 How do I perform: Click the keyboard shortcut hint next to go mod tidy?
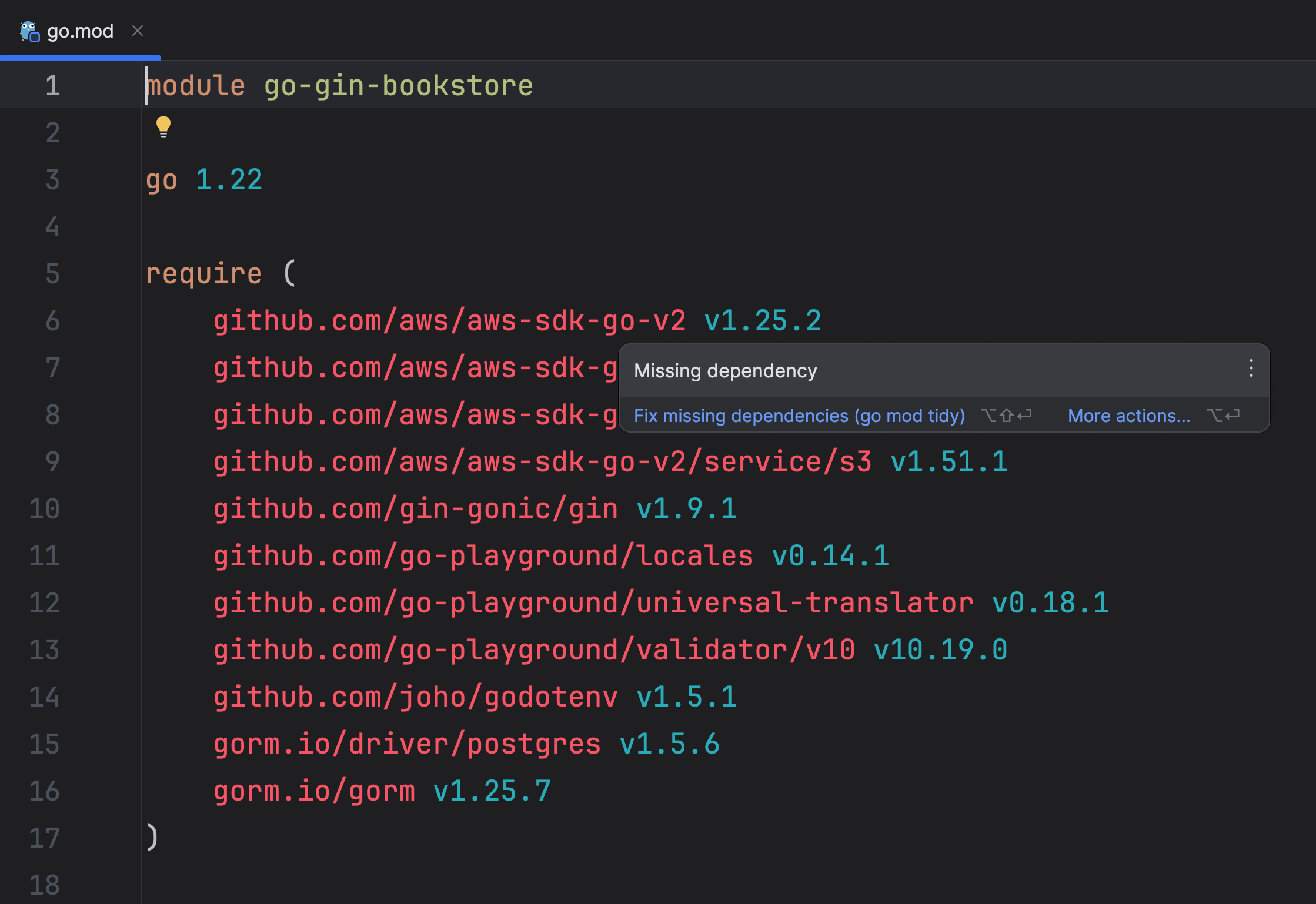1006,416
